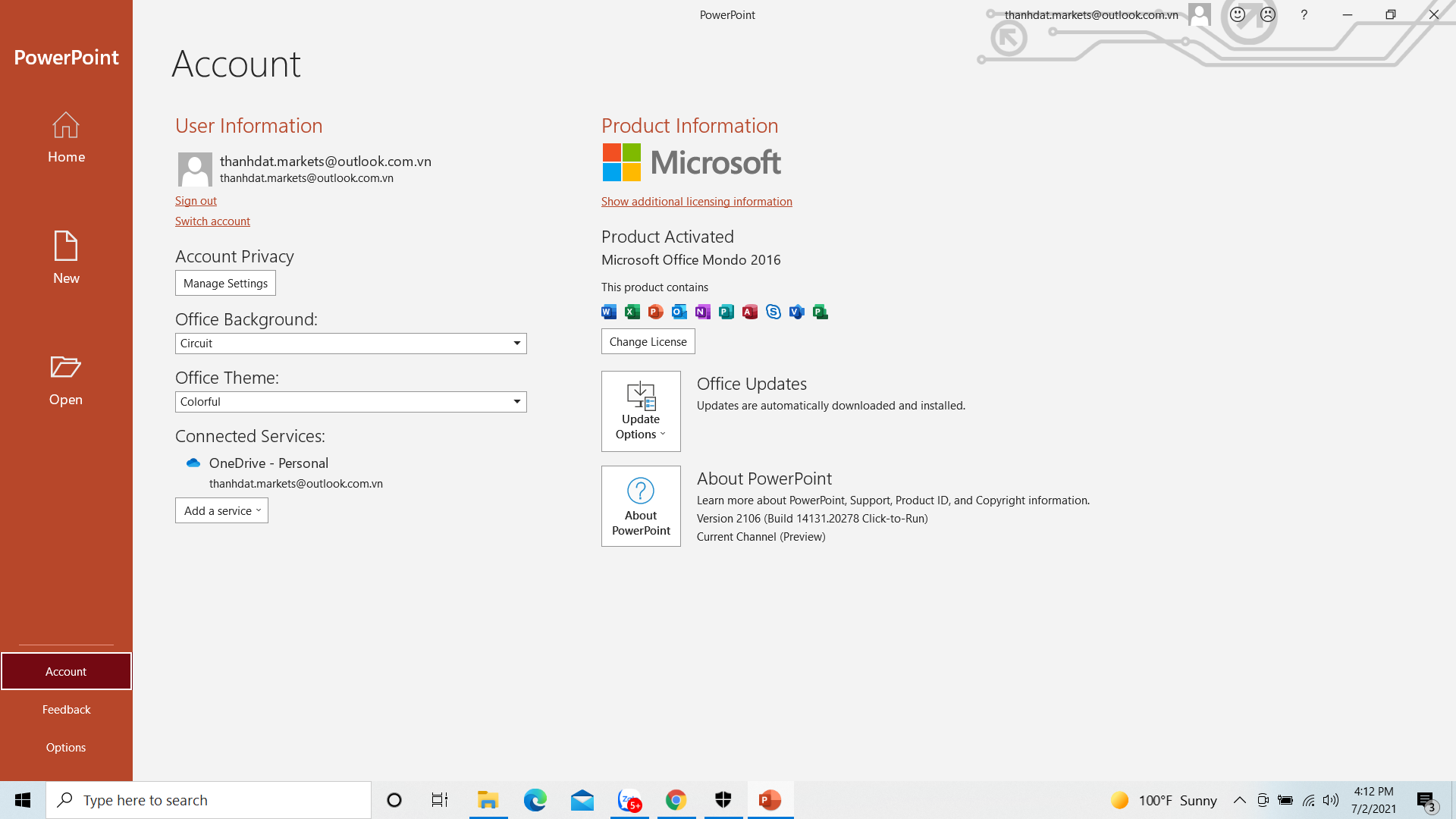Viewport: 1456px width, 819px height.
Task: Open Windows Security from taskbar
Action: tap(723, 800)
